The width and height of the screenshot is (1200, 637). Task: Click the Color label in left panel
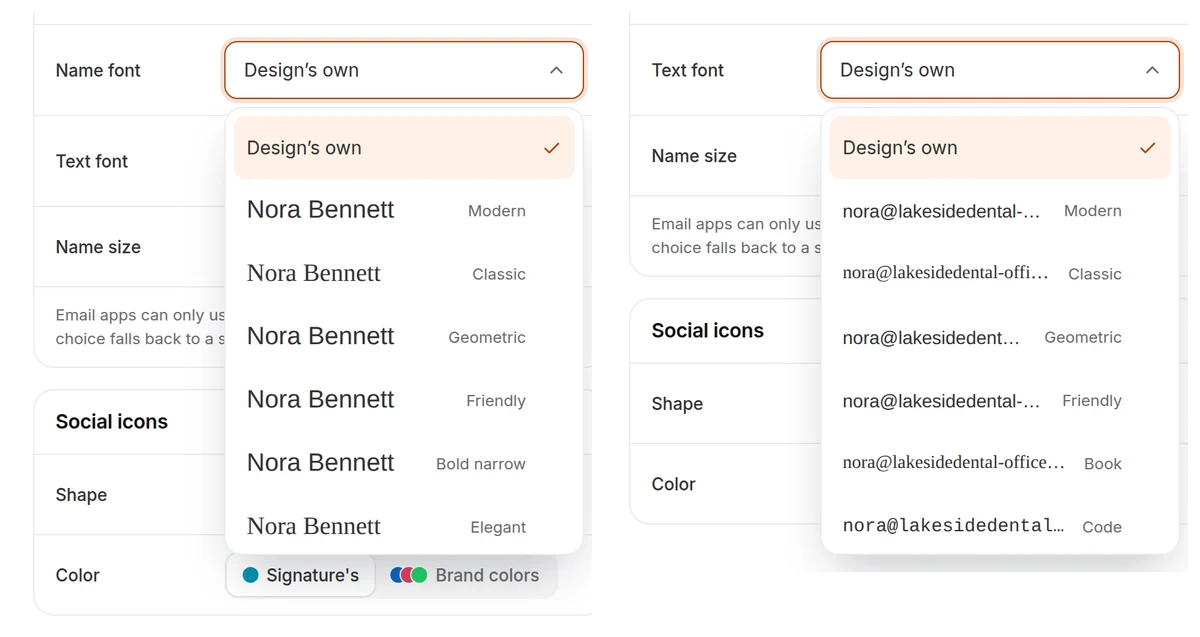click(78, 575)
